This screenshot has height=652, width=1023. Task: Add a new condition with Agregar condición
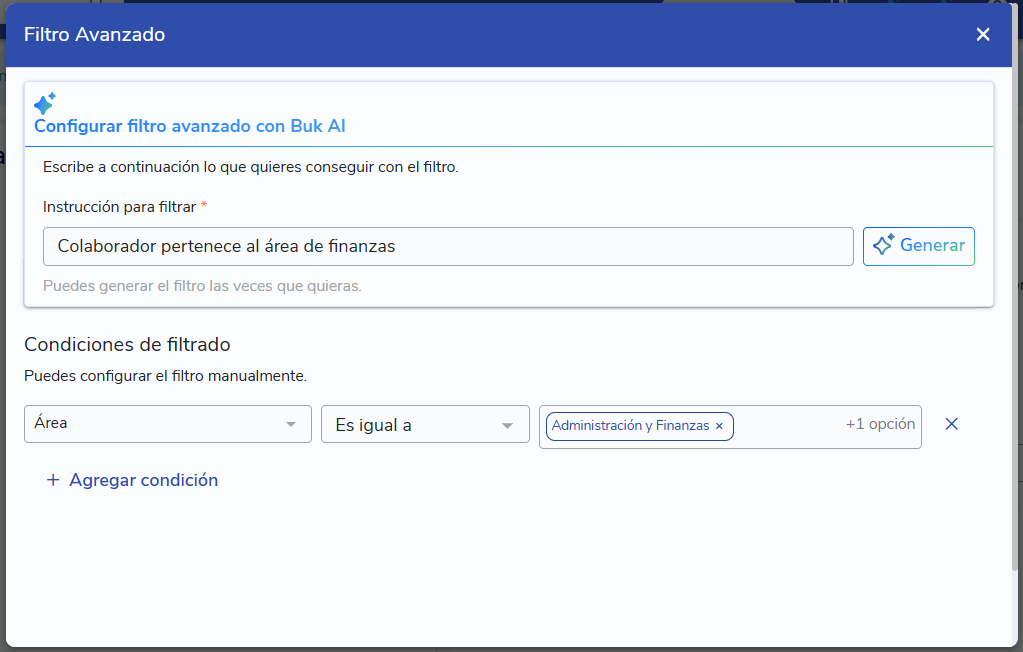[143, 480]
